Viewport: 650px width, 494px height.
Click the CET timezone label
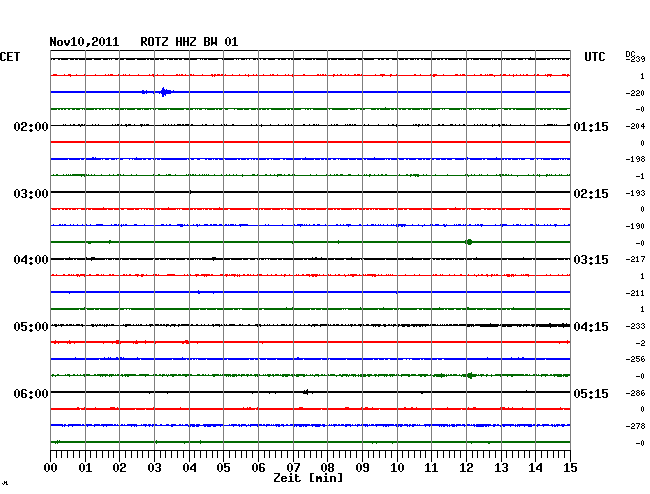10,57
